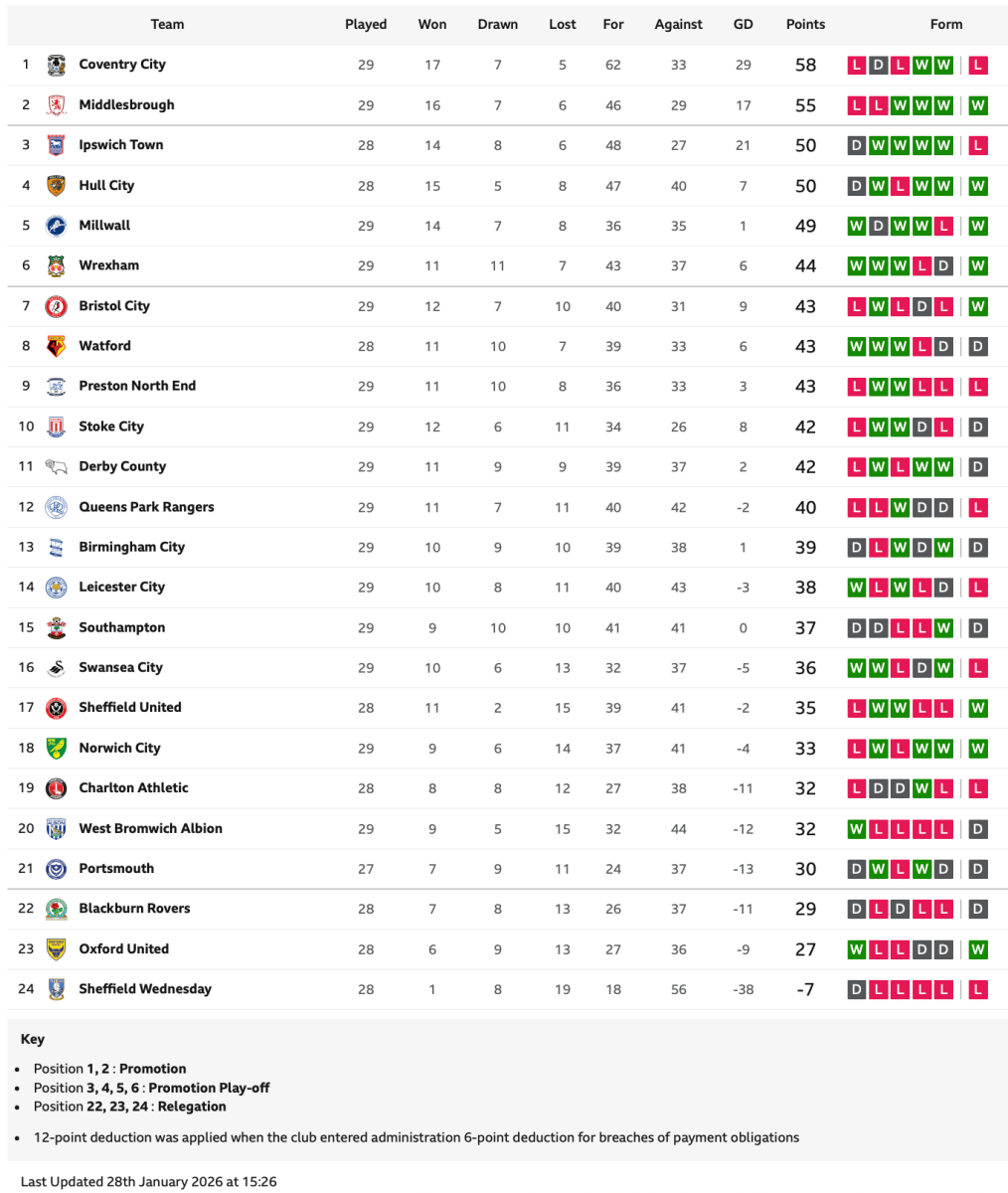Viewport: 1008px width, 1193px height.
Task: Click the Swansea City swan crest
Action: 56,668
